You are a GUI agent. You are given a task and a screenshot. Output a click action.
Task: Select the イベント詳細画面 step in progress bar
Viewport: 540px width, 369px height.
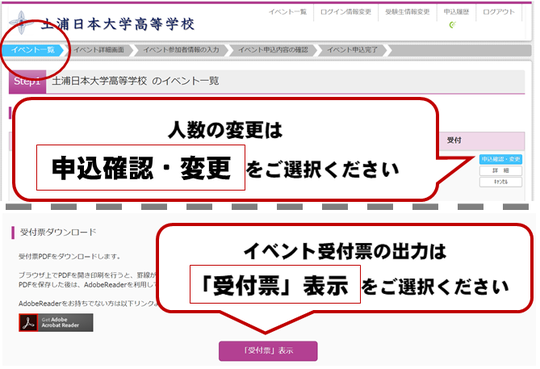(99, 50)
